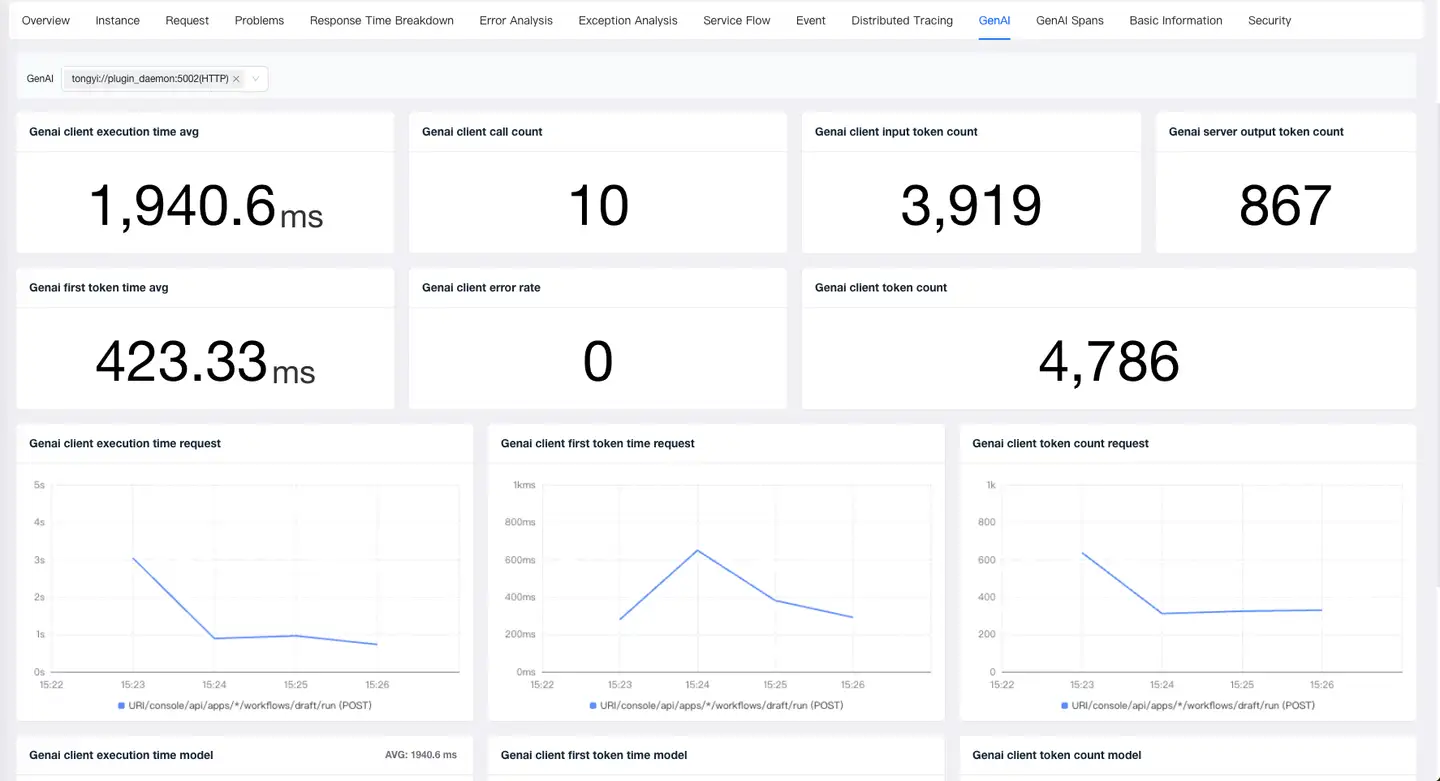Open the Basic Information tab
1440x781 pixels.
(x=1175, y=20)
